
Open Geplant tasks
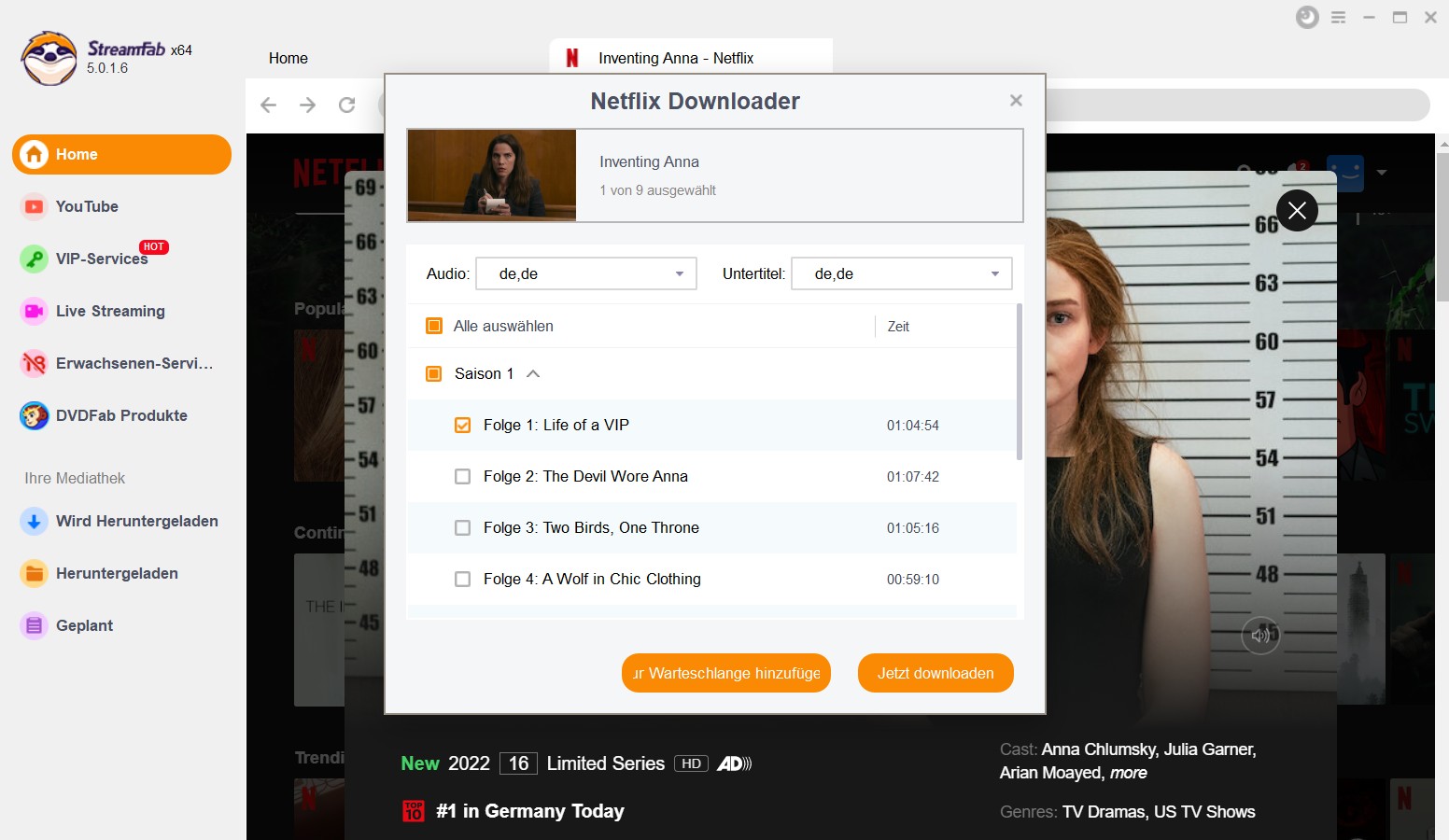click(84, 625)
